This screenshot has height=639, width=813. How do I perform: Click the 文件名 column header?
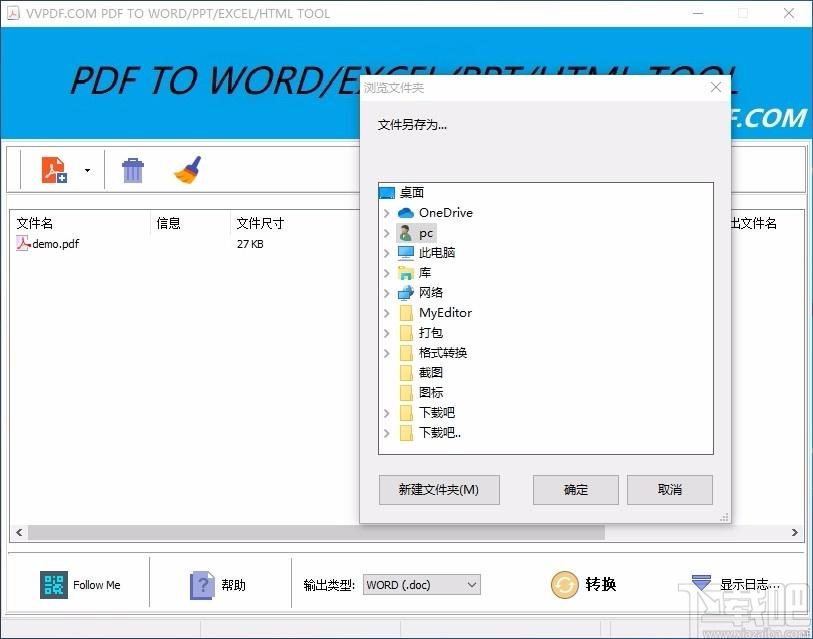click(35, 223)
